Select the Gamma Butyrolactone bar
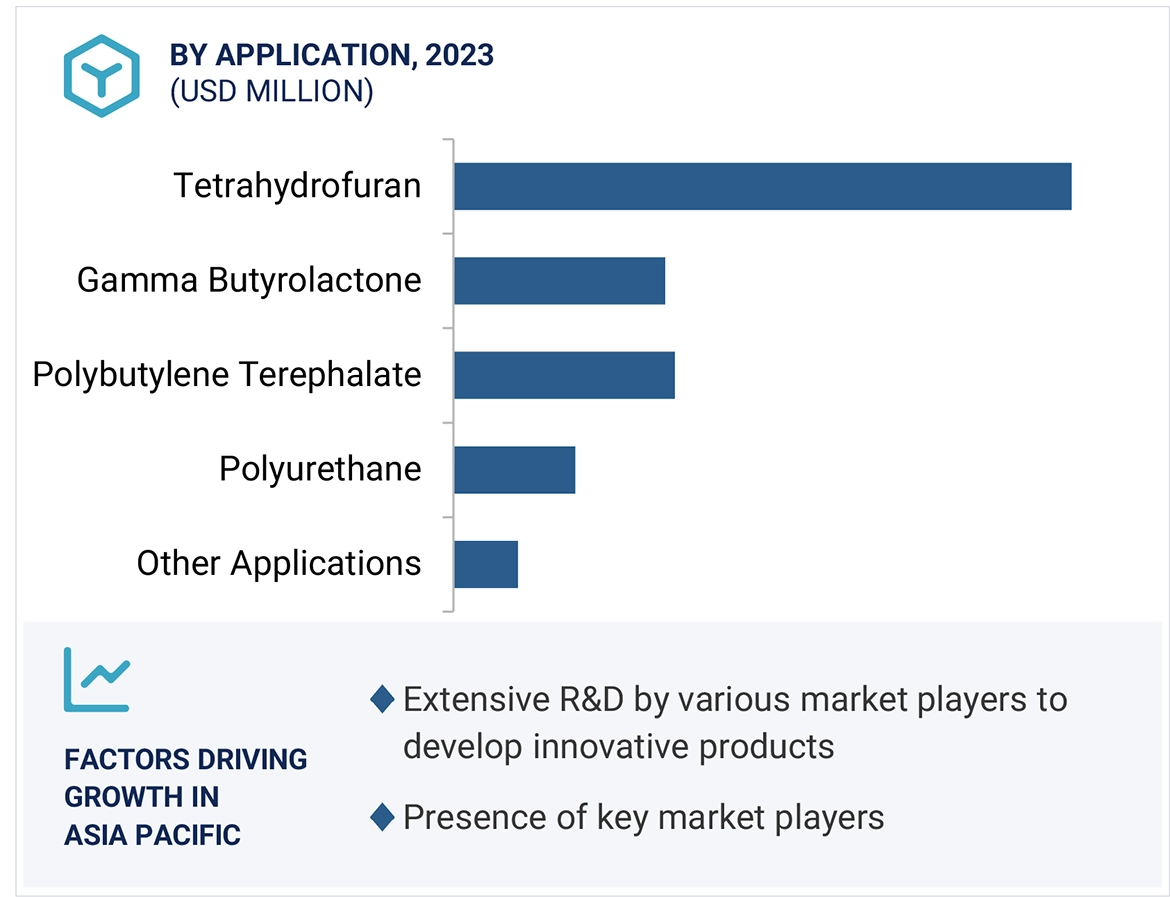The height and width of the screenshot is (897, 1170). [x=559, y=280]
